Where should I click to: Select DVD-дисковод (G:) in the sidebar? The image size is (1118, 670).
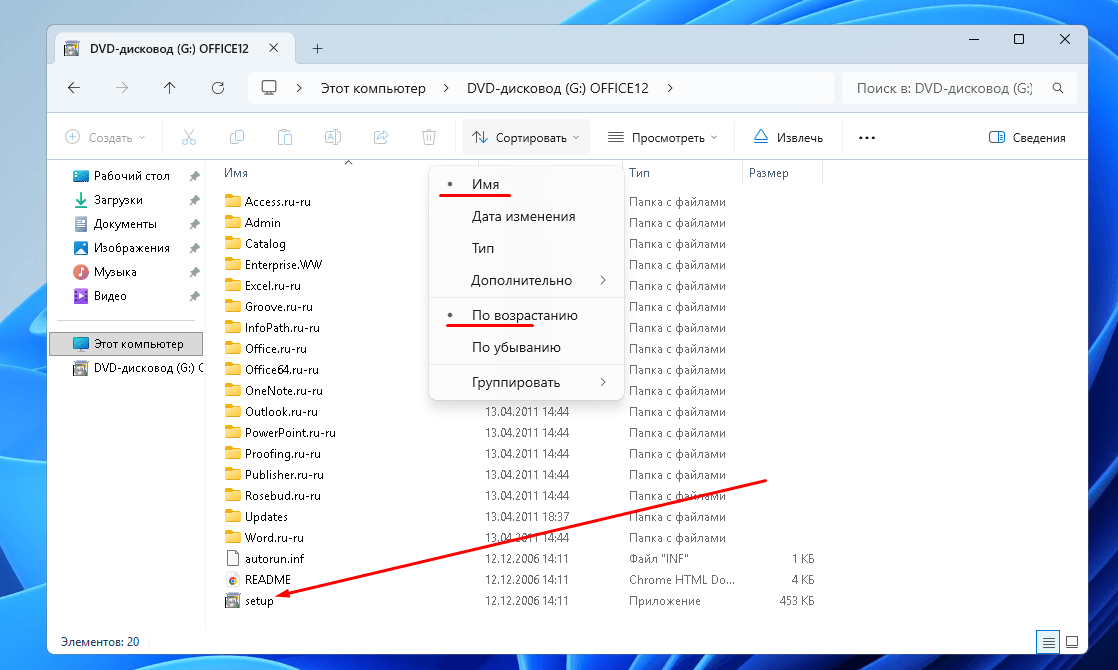138,368
